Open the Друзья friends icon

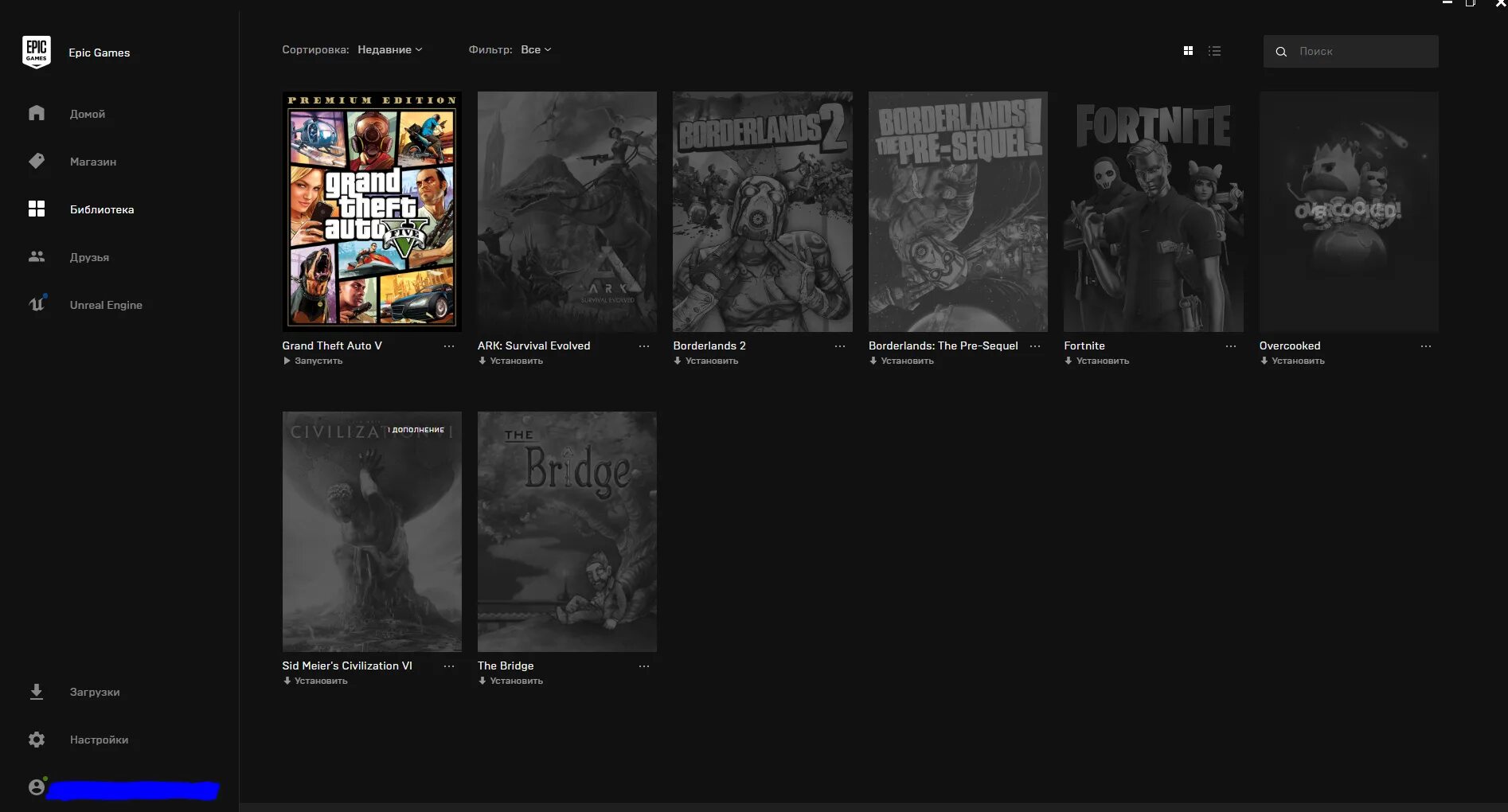(37, 256)
